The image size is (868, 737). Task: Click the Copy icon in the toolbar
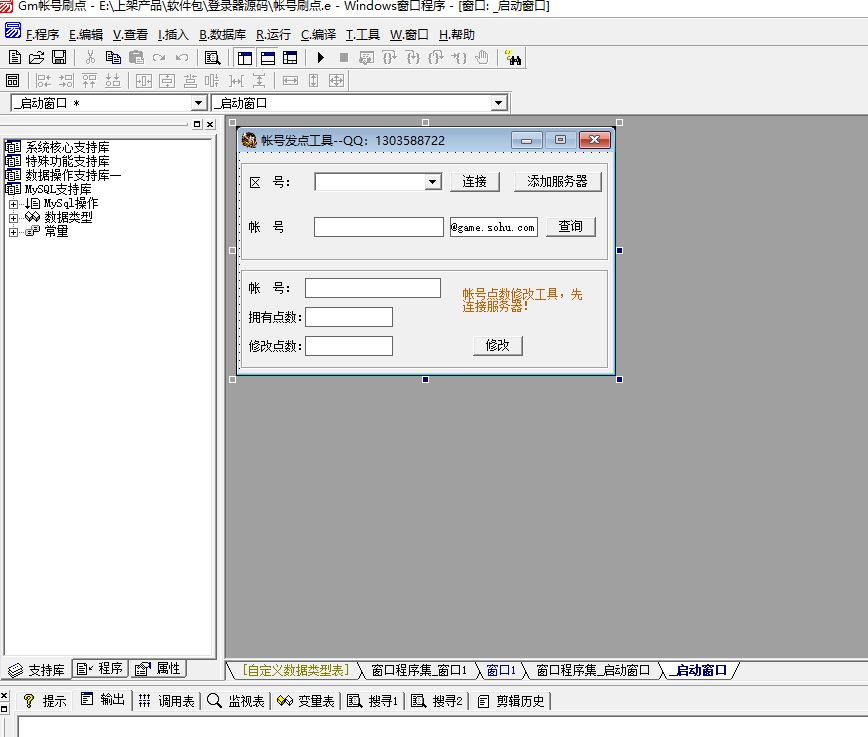(113, 58)
